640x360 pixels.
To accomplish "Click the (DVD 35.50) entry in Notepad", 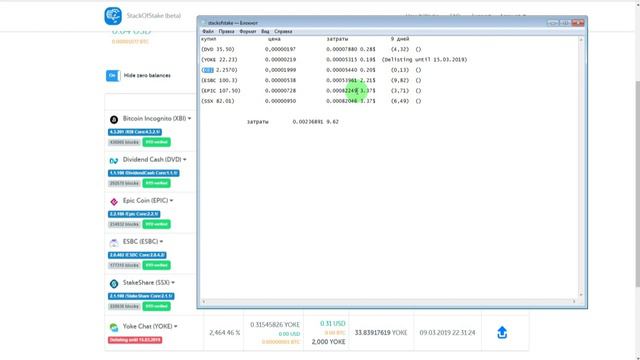I will tap(218, 49).
